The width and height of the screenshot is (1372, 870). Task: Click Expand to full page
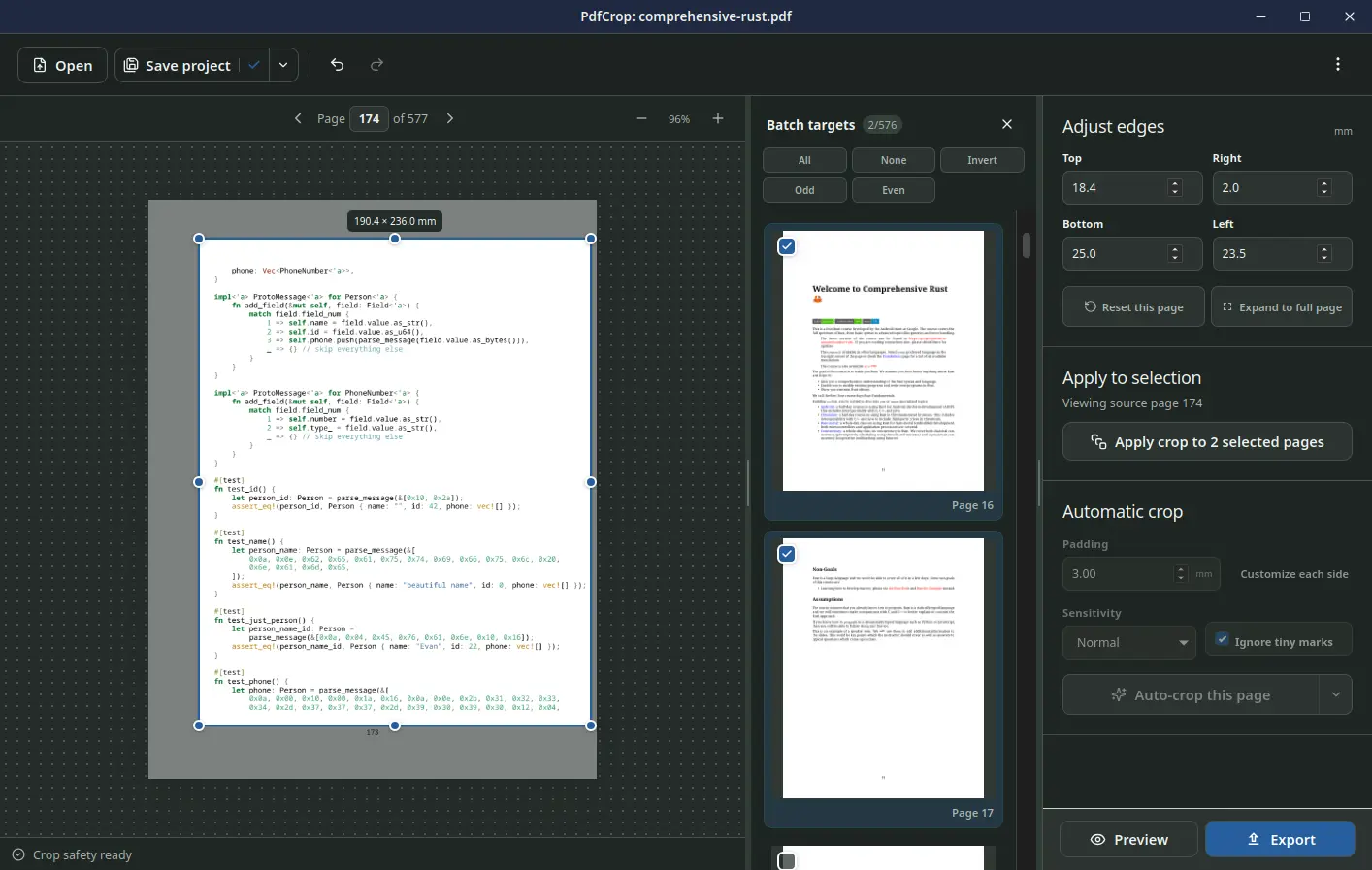1282,307
